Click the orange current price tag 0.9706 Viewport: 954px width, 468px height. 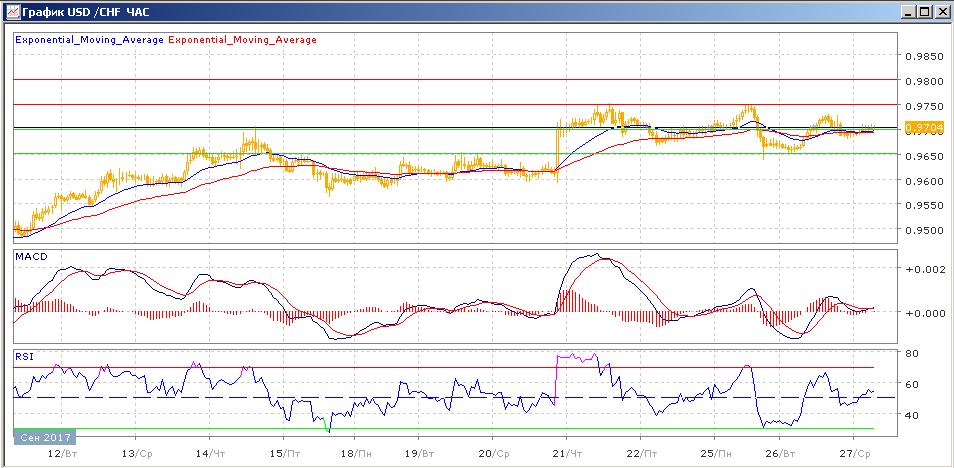[x=919, y=128]
